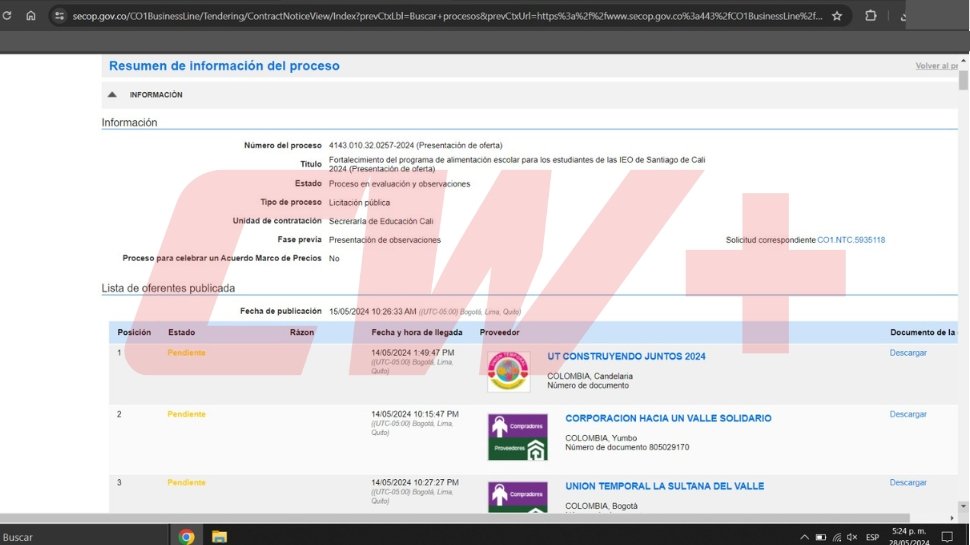Show hidden system tray icons chevron

[804, 537]
